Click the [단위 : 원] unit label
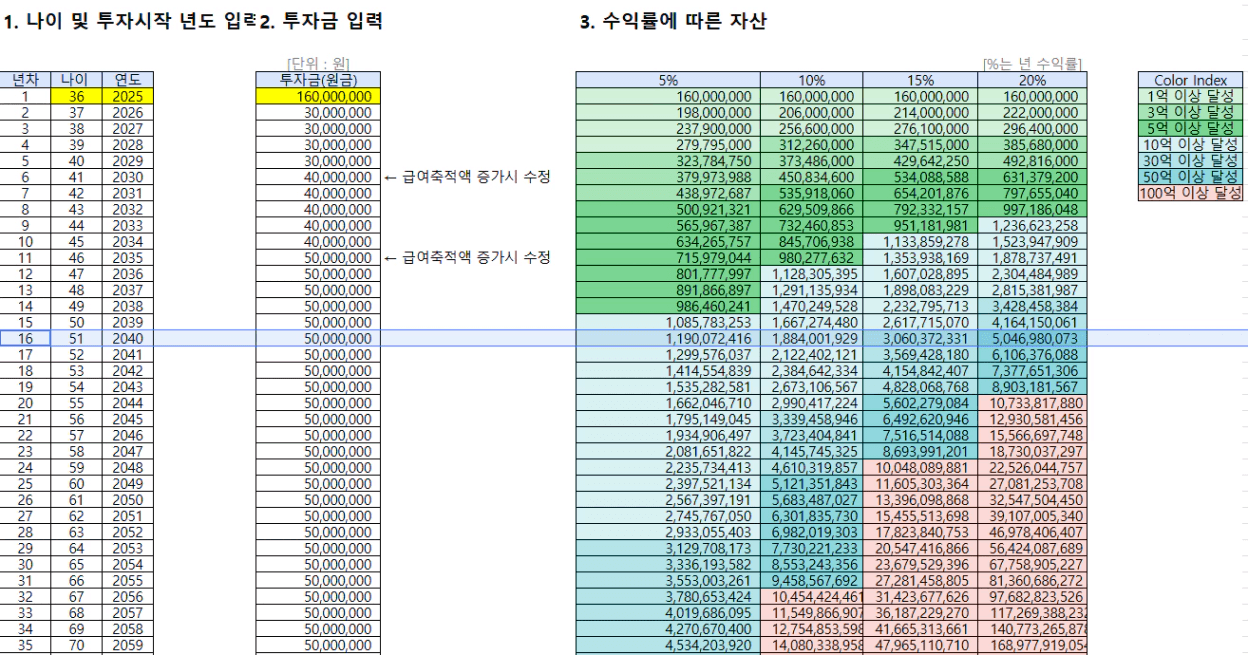 [318, 65]
